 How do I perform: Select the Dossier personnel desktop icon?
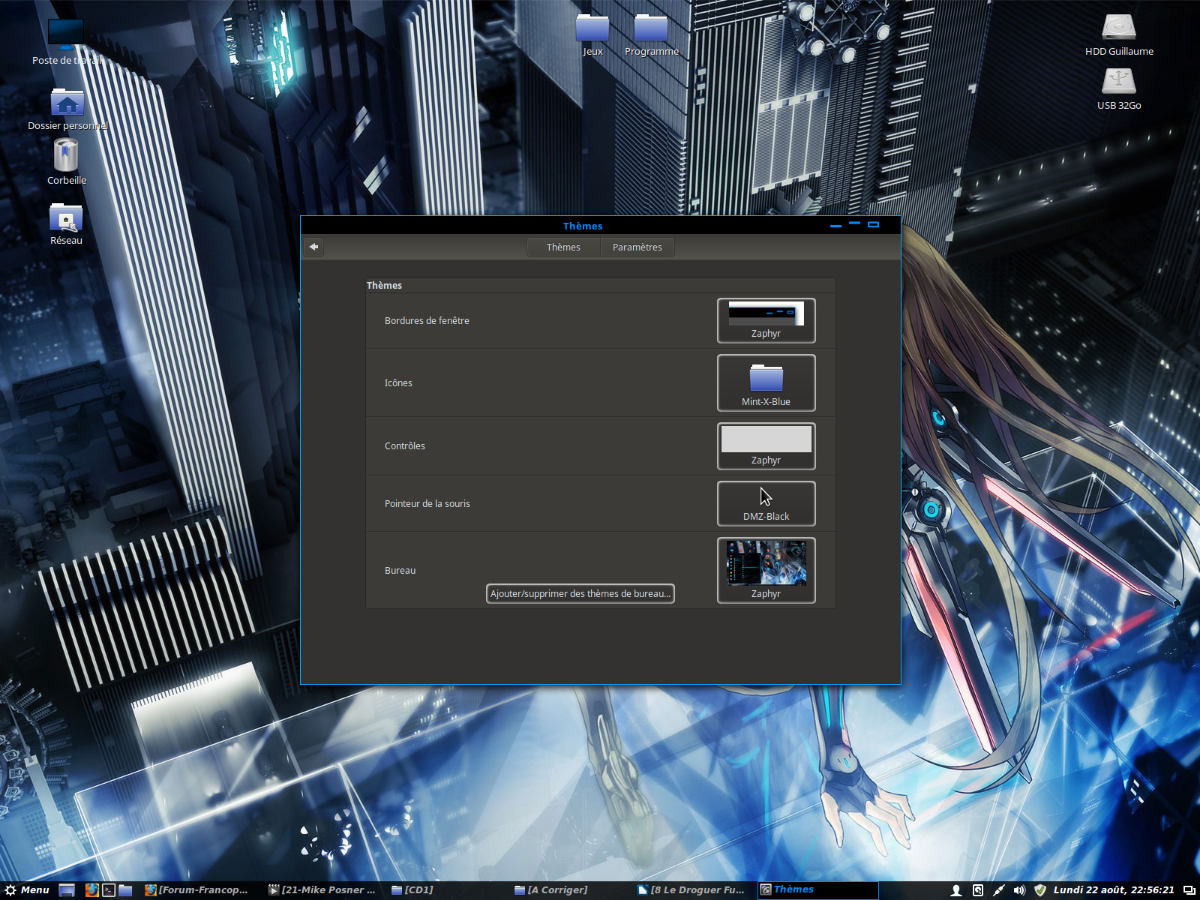pos(67,109)
